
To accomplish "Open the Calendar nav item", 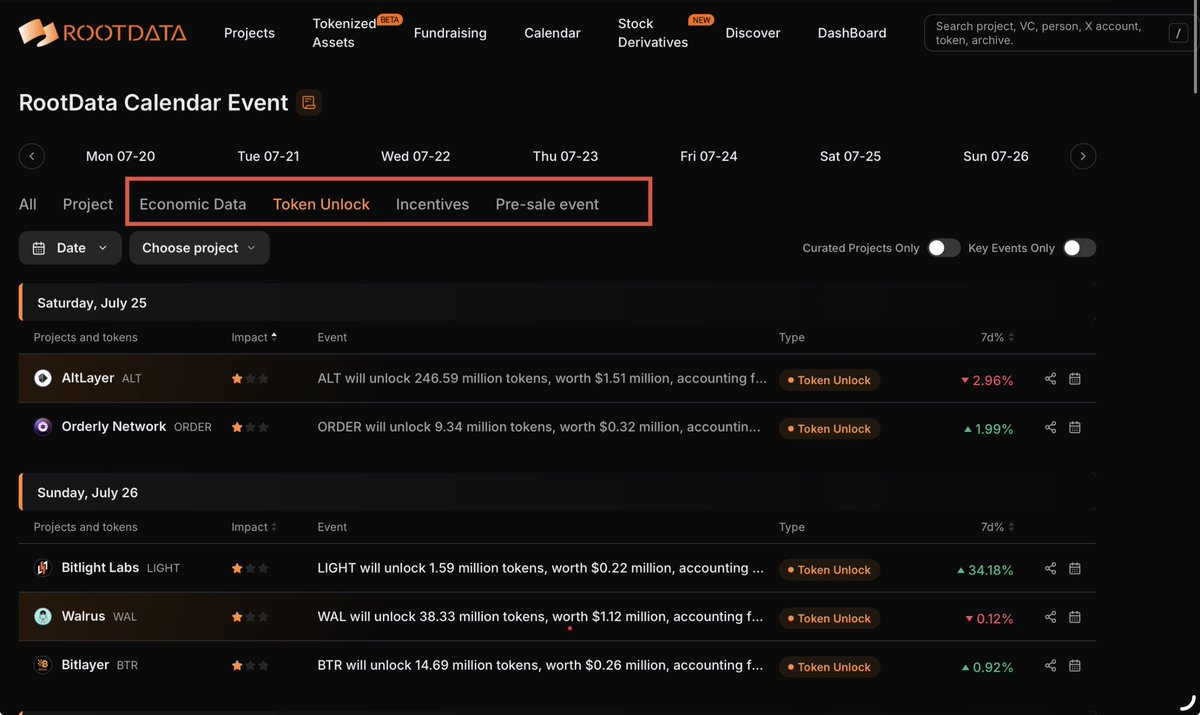I will 552,33.
